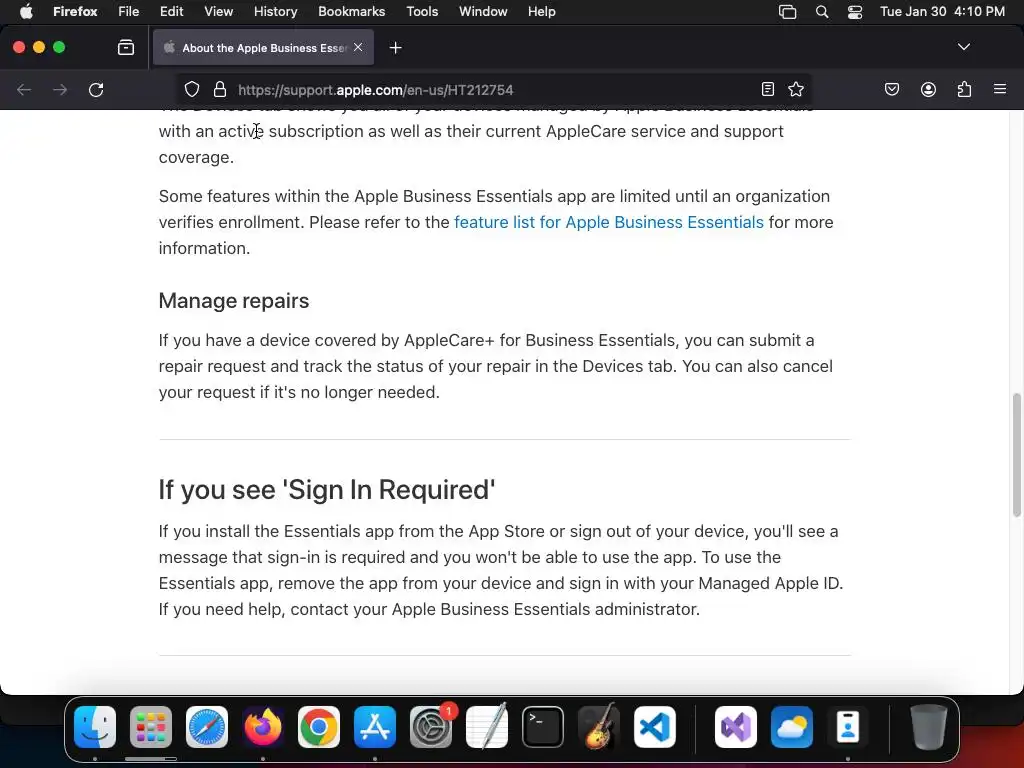Open new tab with plus button
This screenshot has width=1024, height=768.
395,48
